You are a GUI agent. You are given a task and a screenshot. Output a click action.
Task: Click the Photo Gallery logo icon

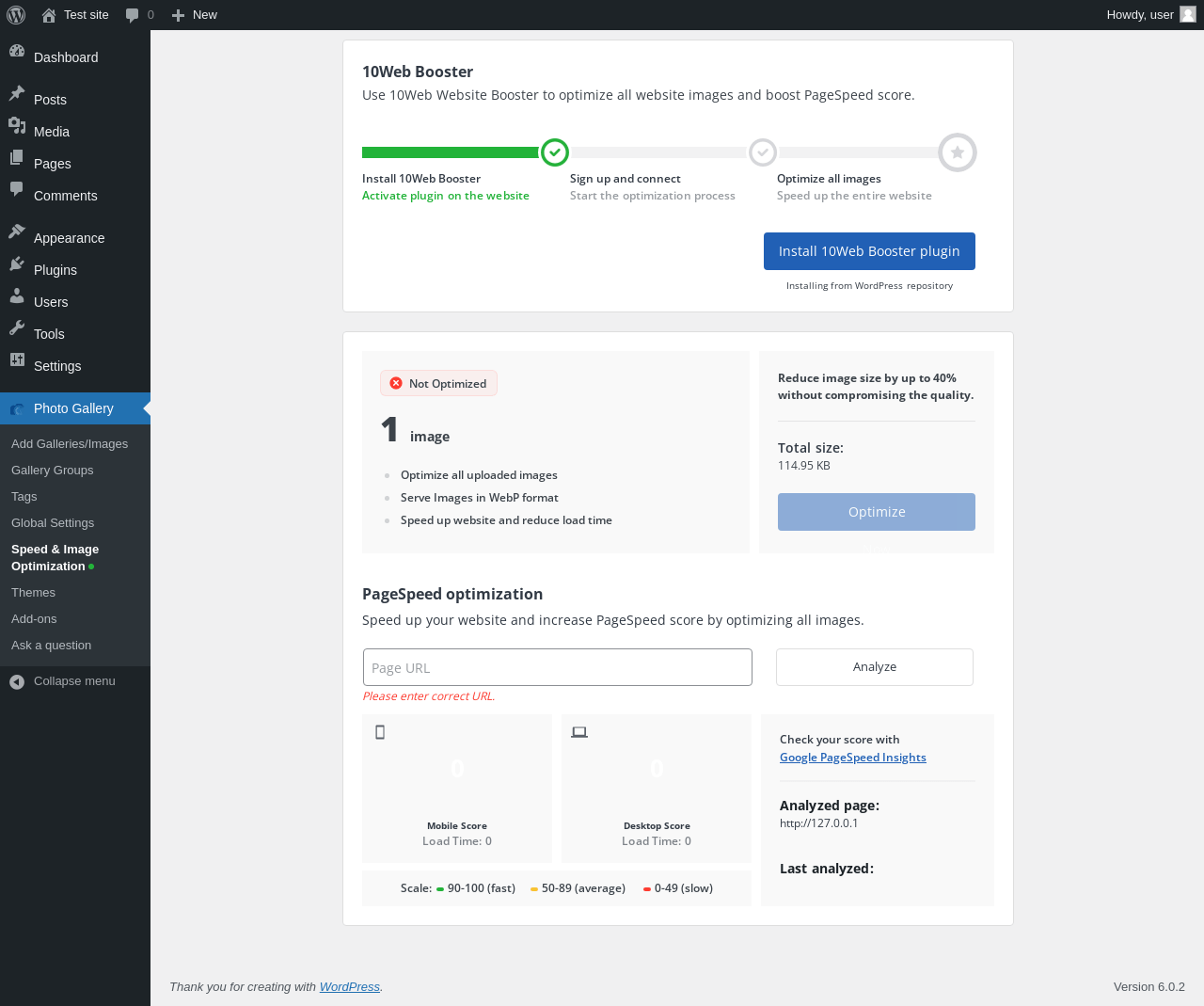pyautogui.click(x=17, y=408)
